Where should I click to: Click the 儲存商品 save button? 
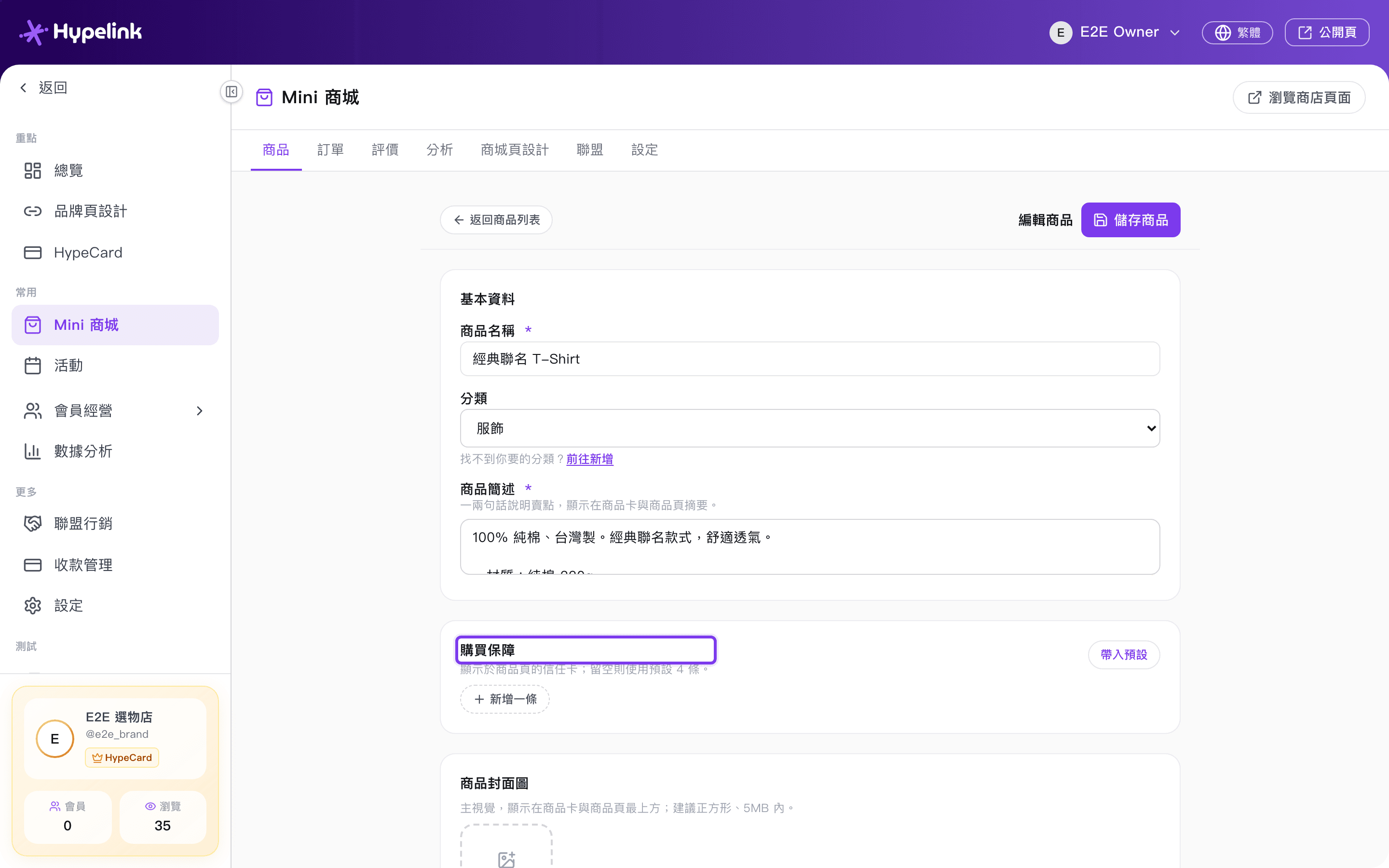(1130, 220)
